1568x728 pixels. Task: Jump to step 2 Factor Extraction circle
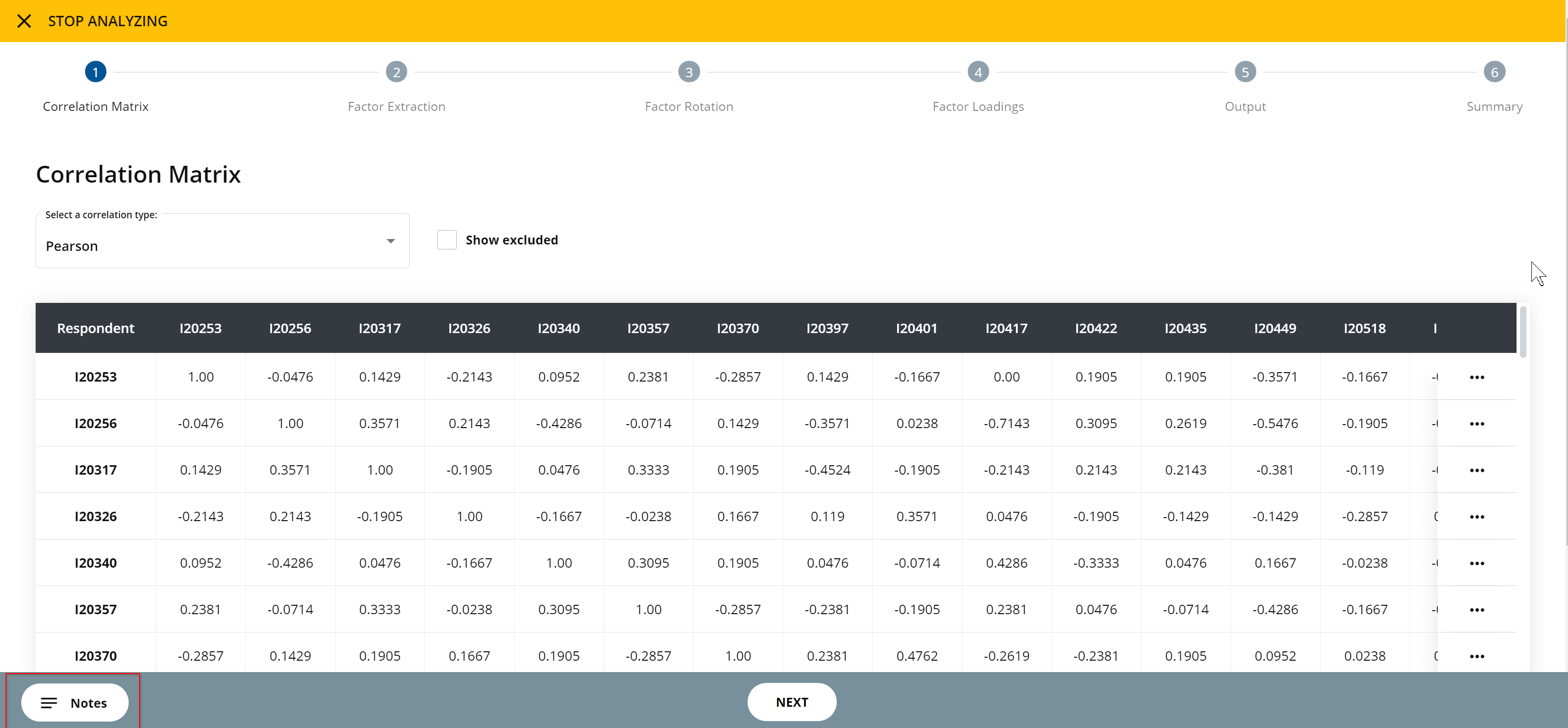coord(396,72)
